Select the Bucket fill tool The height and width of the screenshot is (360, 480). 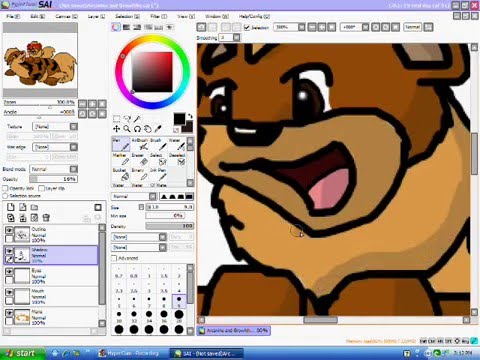pos(120,174)
